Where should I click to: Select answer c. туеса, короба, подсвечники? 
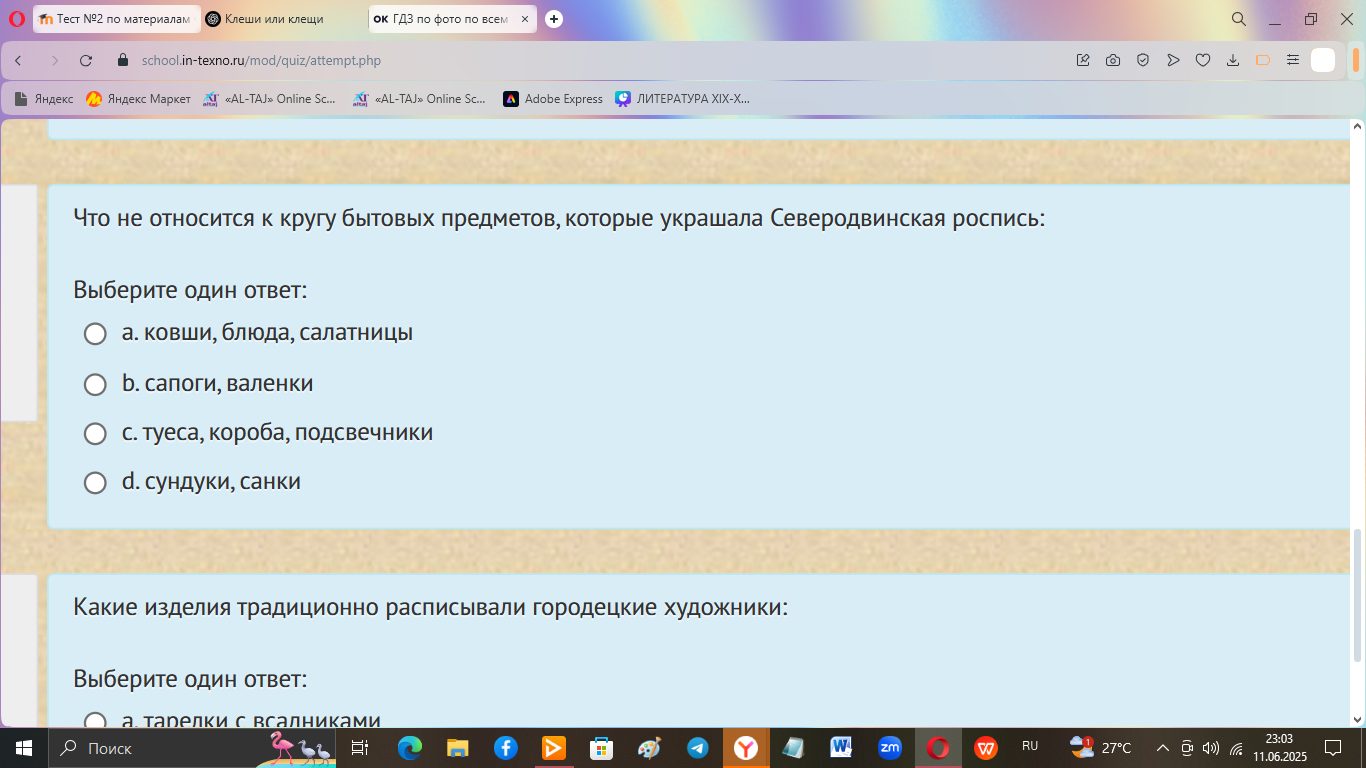[x=95, y=434]
